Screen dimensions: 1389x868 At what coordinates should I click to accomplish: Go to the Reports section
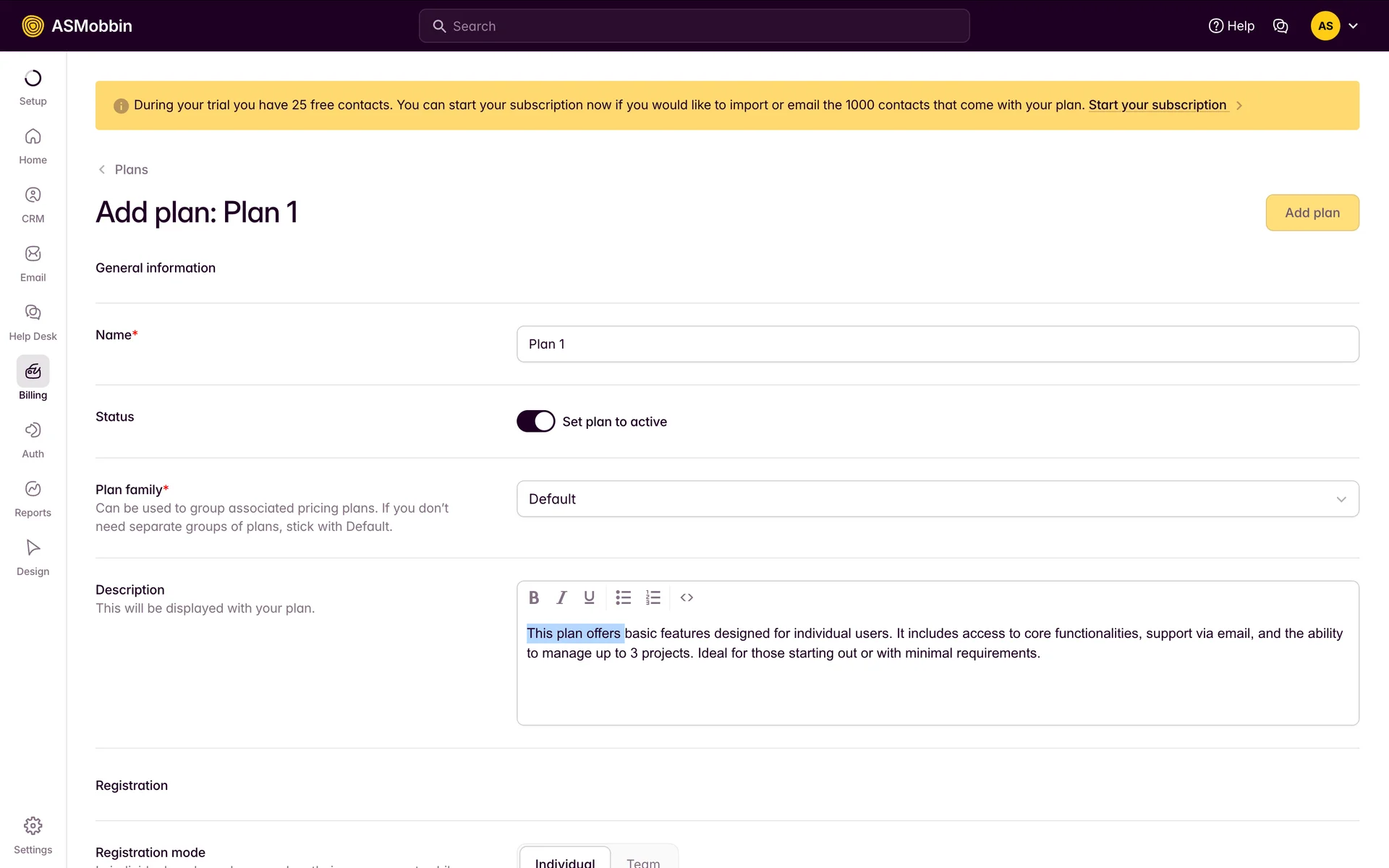pos(33,498)
